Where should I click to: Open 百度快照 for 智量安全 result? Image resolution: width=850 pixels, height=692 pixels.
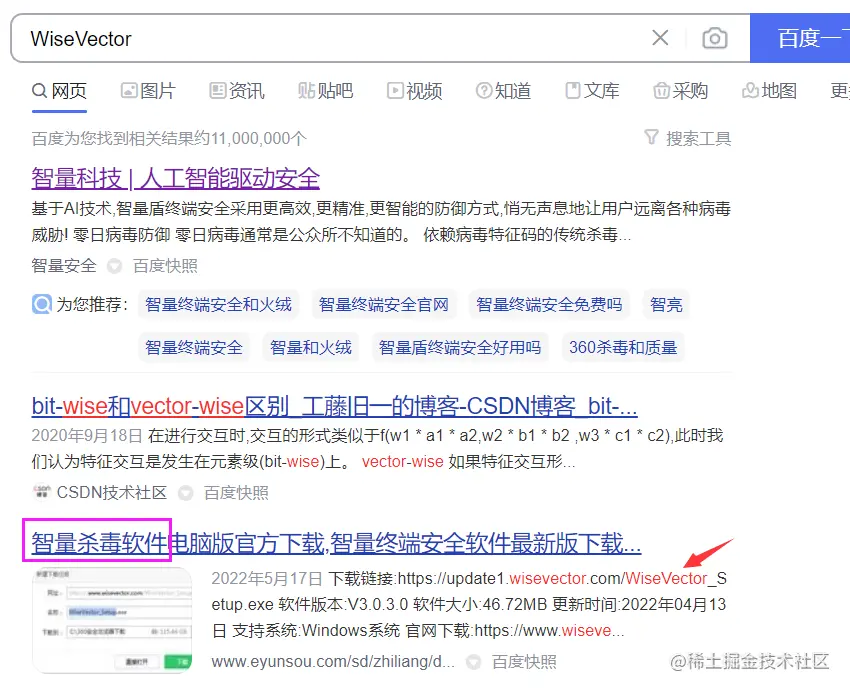[x=165, y=266]
